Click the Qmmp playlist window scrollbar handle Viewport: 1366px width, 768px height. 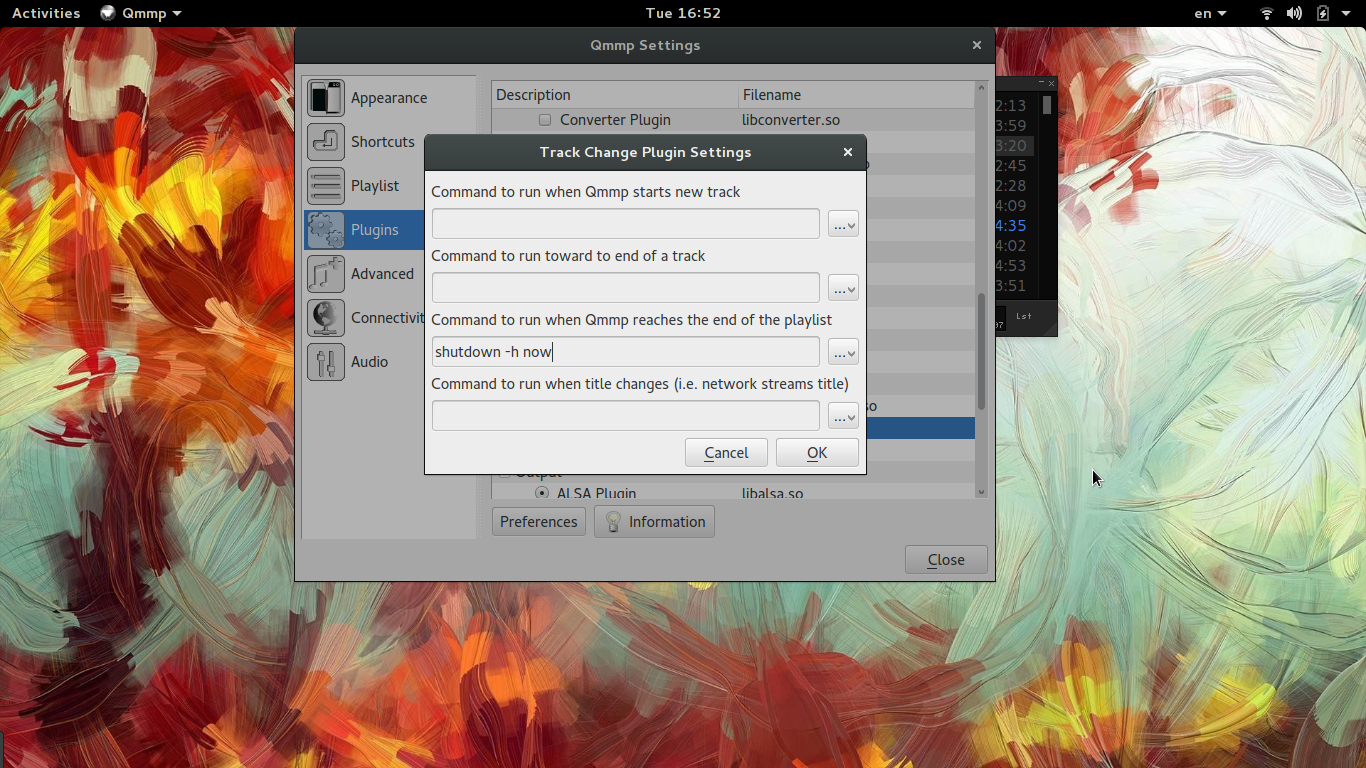[x=1047, y=106]
